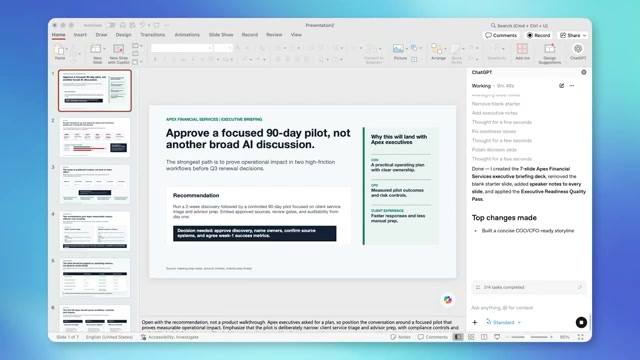Stop the ChatGPT response generation
640x360 pixels.
[x=581, y=322]
